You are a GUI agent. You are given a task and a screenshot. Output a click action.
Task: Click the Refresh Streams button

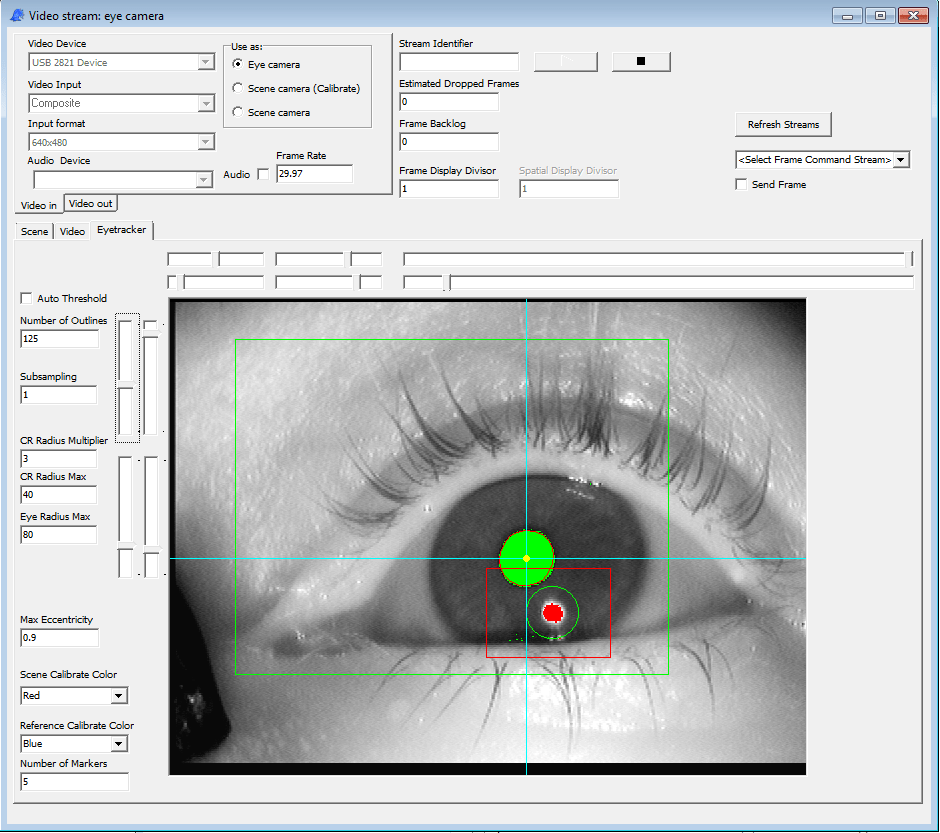click(x=783, y=125)
